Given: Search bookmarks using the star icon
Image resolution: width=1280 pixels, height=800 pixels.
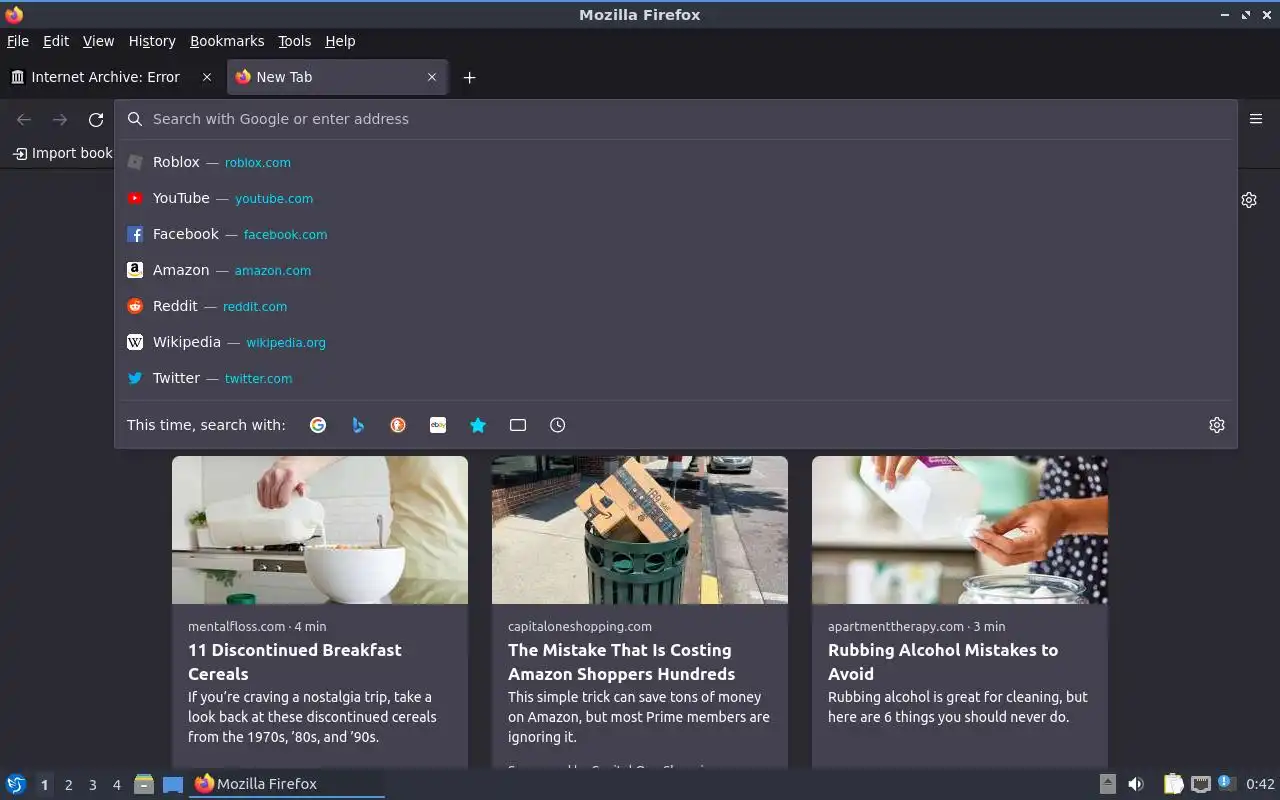Looking at the screenshot, I should (x=478, y=425).
